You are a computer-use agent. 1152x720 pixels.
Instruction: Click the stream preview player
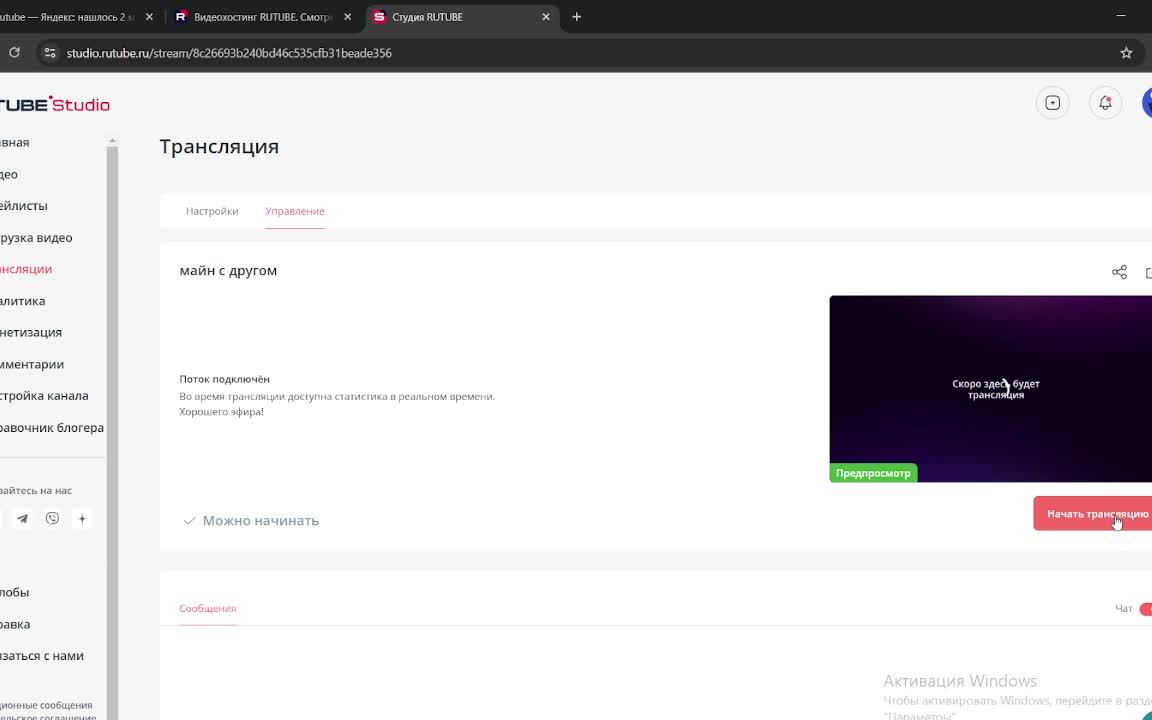tap(990, 389)
